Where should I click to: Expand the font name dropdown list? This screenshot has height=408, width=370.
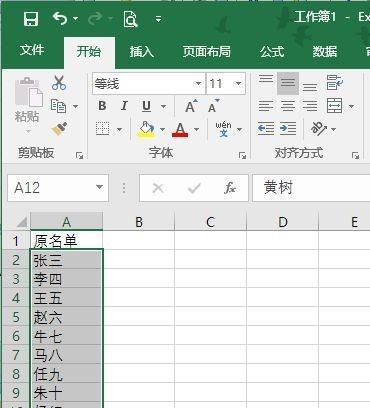click(x=198, y=83)
